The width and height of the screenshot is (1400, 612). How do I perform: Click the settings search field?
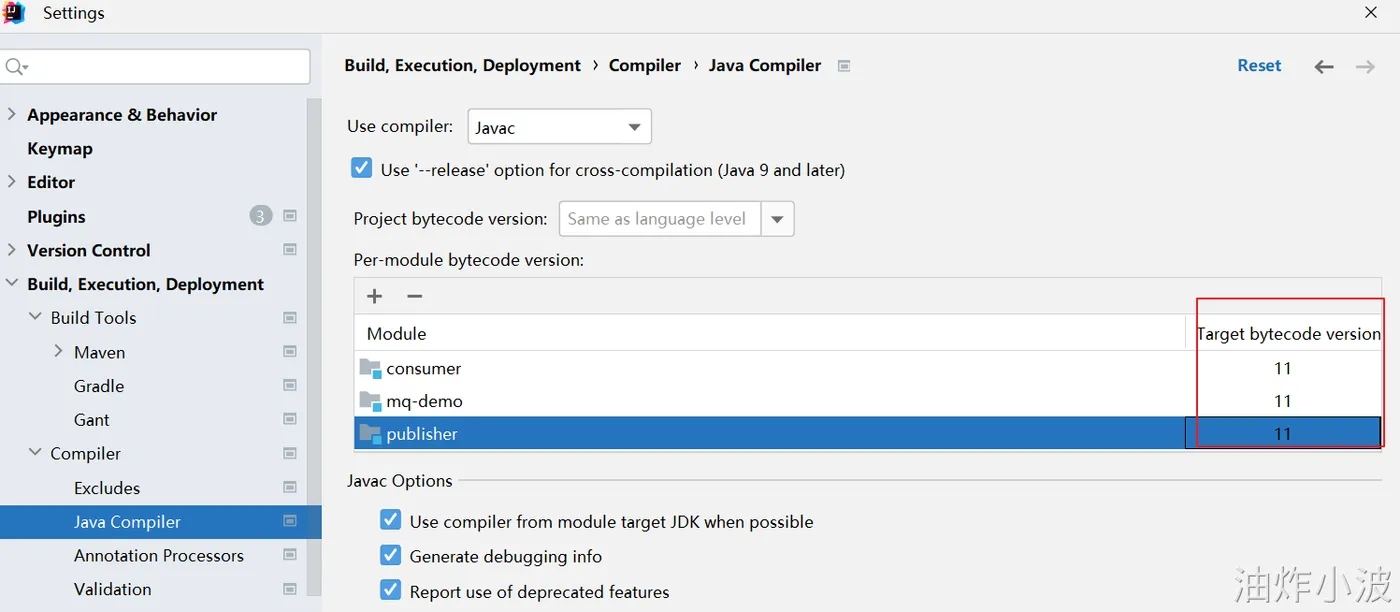coord(160,67)
